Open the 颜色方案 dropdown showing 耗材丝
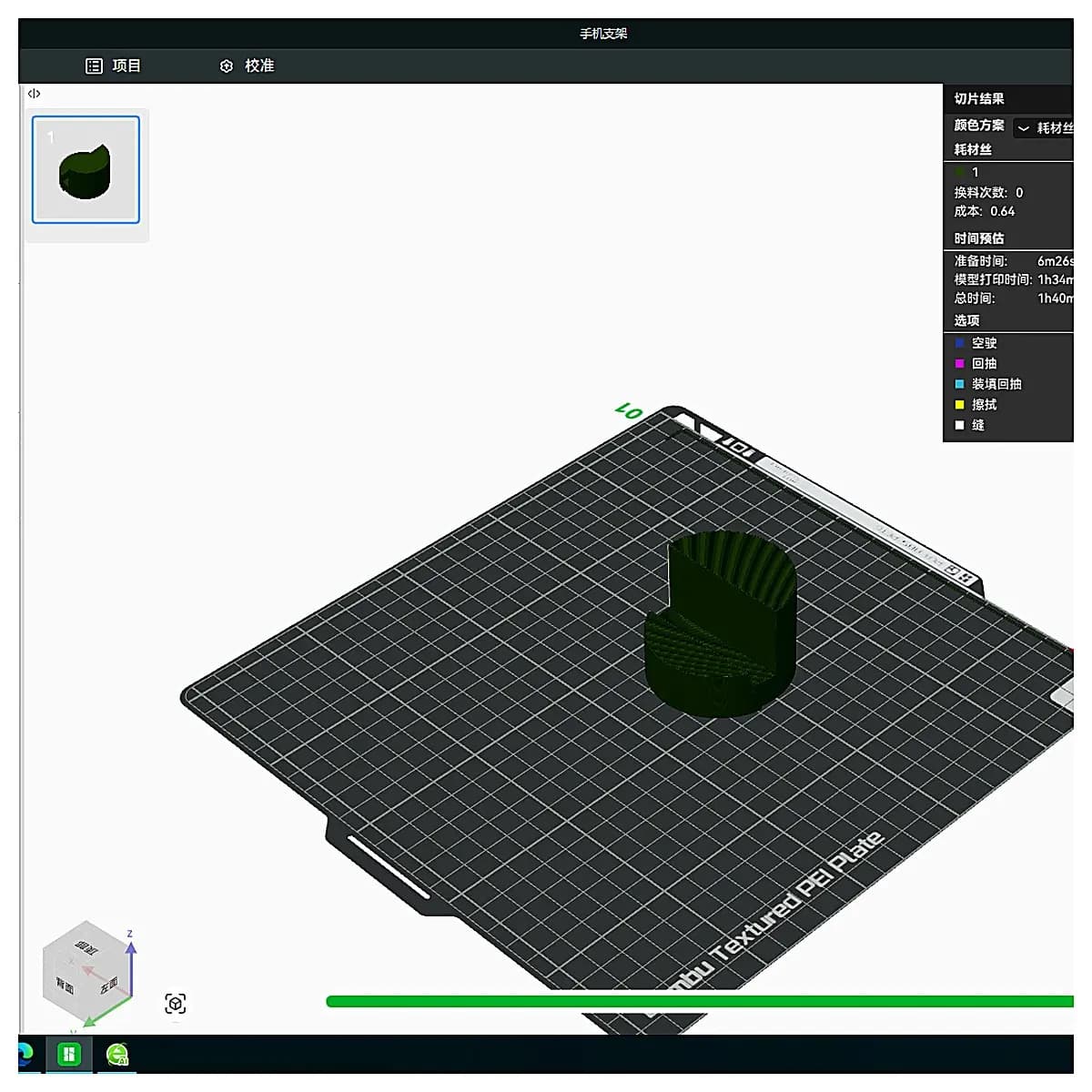The width and height of the screenshot is (1092, 1092). (1045, 128)
